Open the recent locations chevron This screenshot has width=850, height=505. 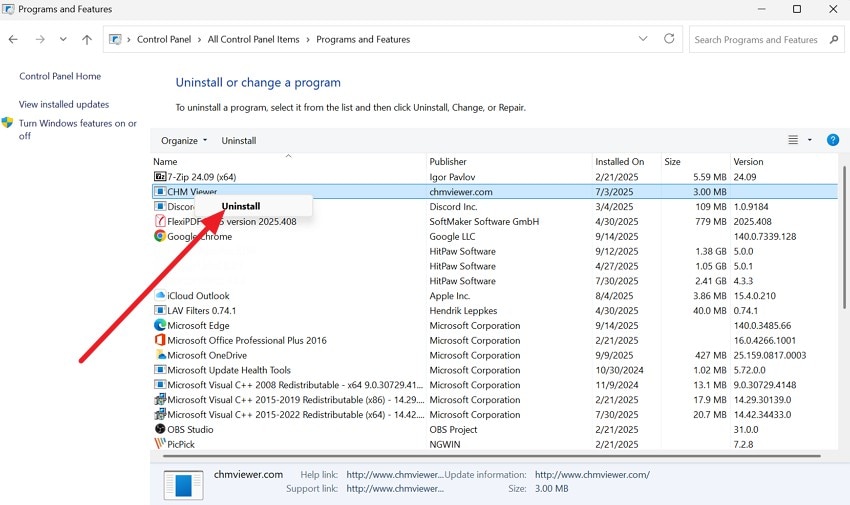tap(63, 40)
